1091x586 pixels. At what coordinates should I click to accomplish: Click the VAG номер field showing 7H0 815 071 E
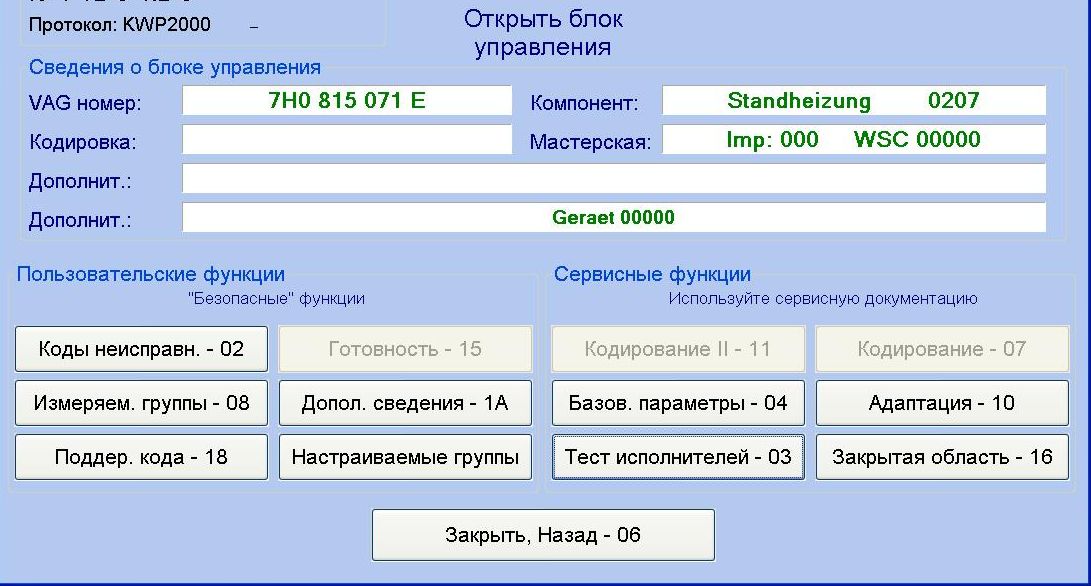click(x=346, y=99)
